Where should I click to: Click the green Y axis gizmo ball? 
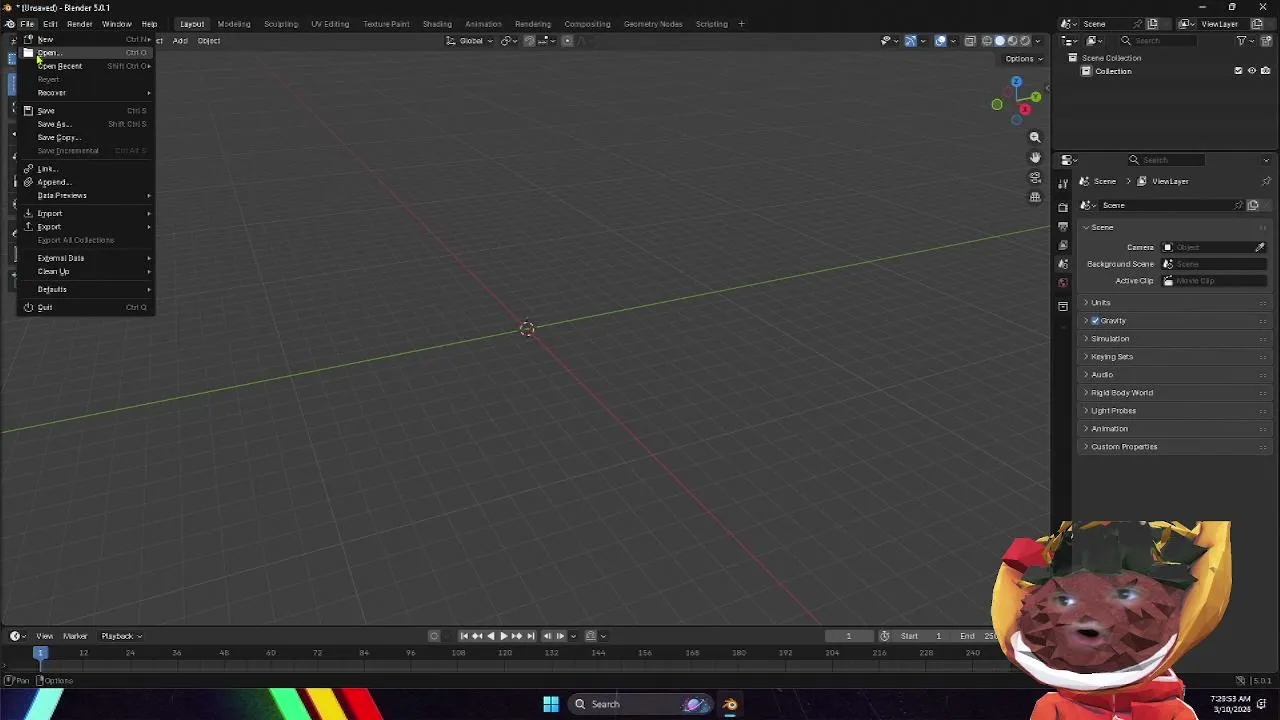[x=1035, y=97]
